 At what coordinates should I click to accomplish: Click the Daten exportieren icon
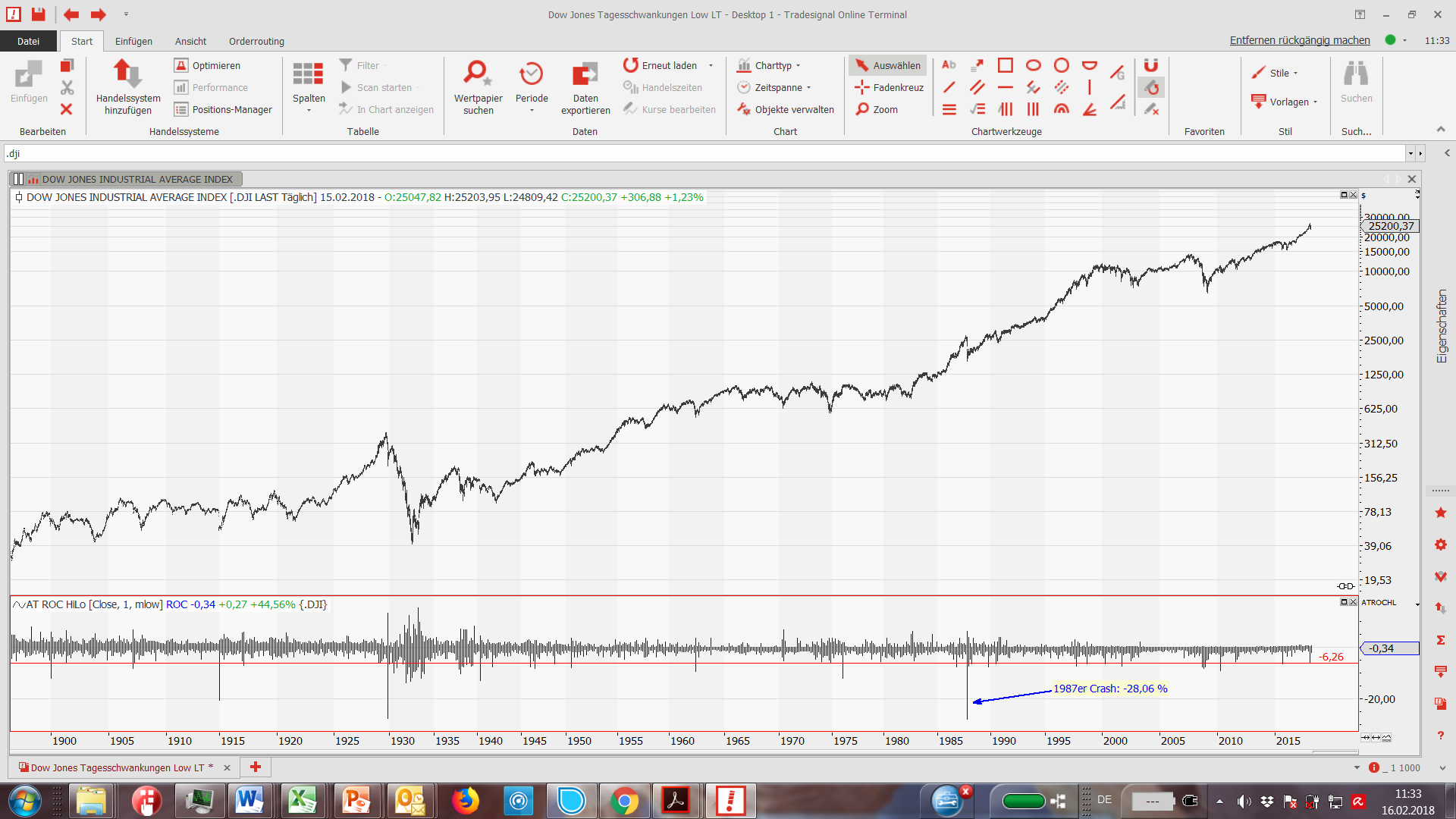click(x=585, y=75)
